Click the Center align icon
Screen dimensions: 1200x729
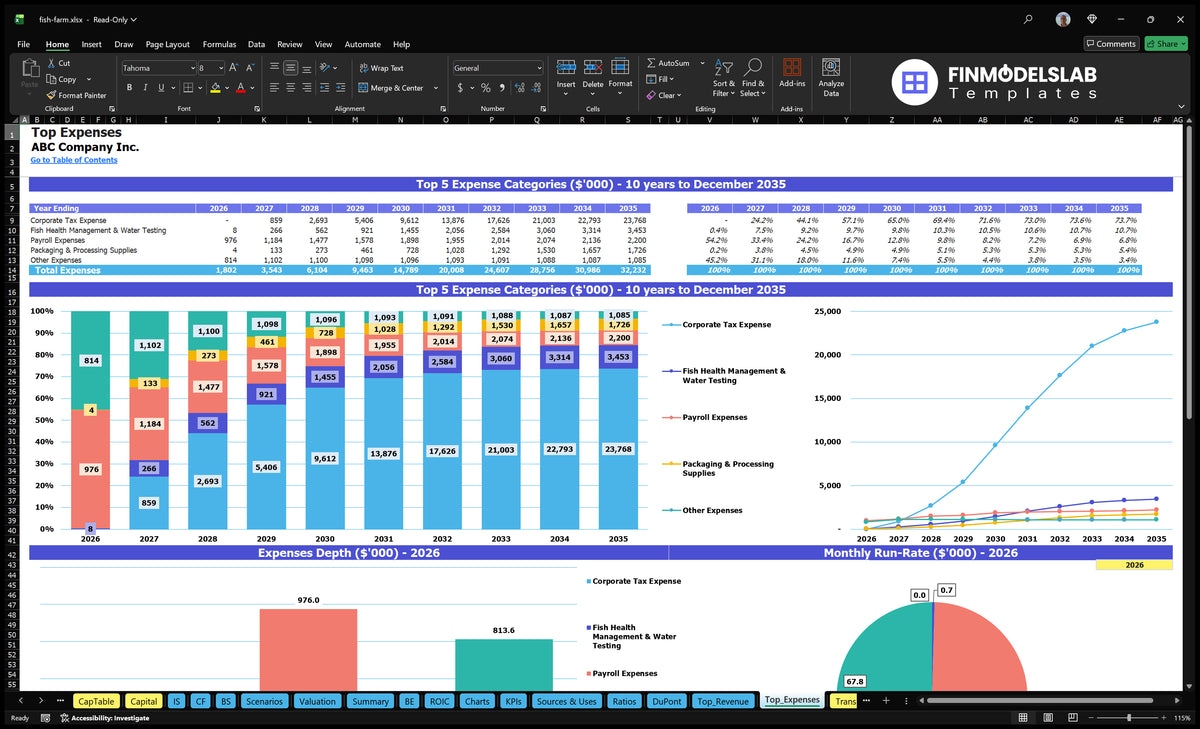click(291, 88)
